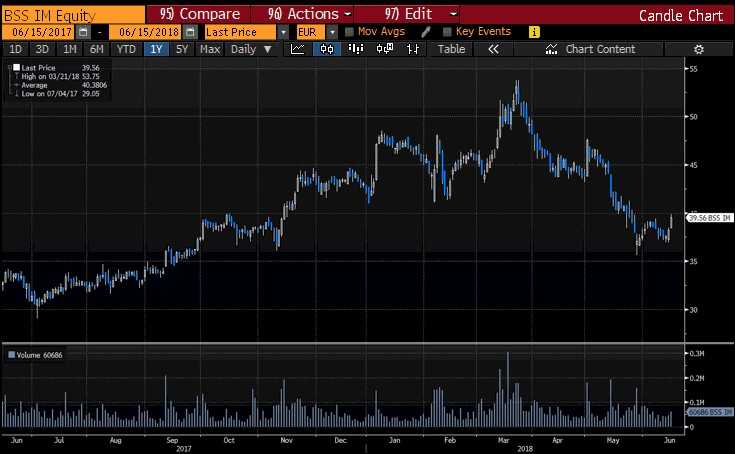Select the bar chart type icon

coord(356,49)
